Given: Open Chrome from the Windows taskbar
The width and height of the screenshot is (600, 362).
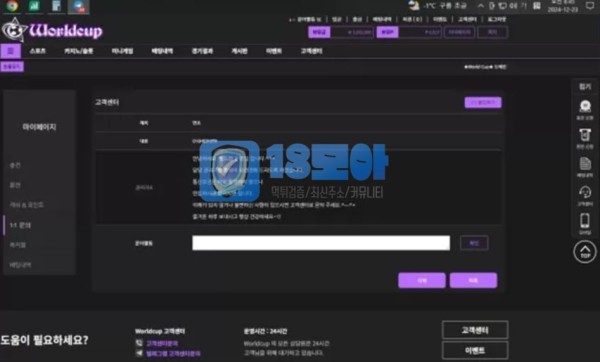Looking at the screenshot, I should (12, 6).
